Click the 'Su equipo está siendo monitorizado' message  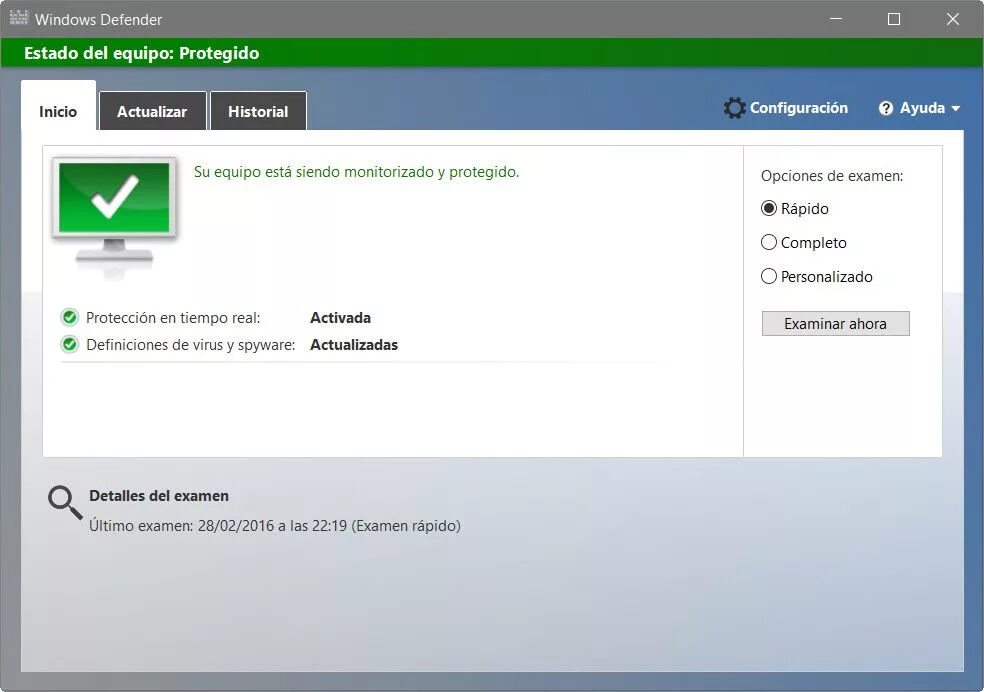pyautogui.click(x=356, y=172)
